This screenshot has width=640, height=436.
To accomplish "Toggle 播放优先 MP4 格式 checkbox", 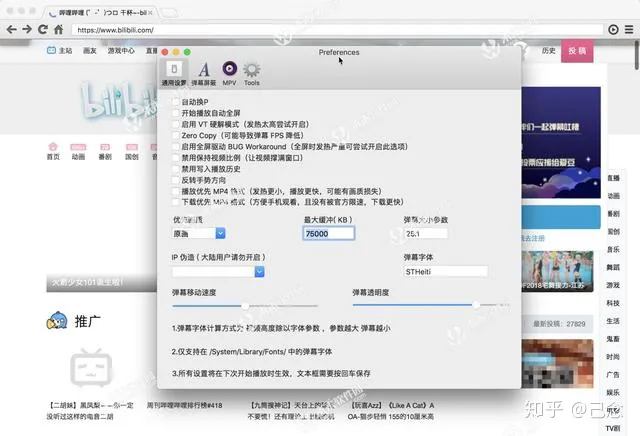I will click(x=175, y=191).
